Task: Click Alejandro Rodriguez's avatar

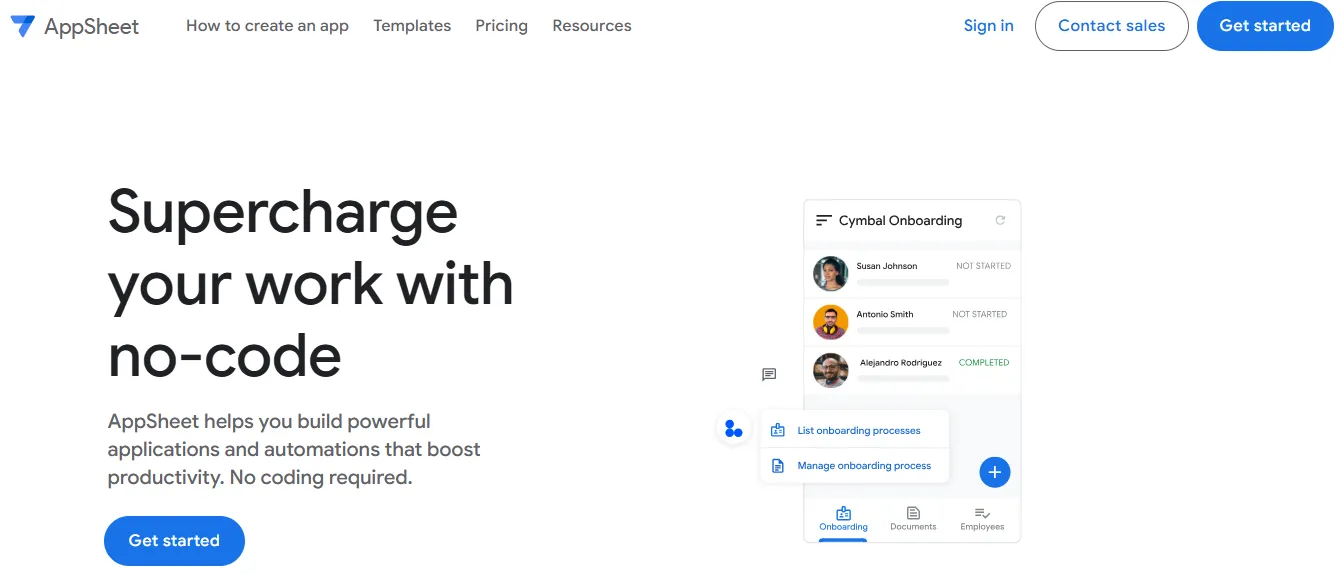Action: pyautogui.click(x=831, y=370)
